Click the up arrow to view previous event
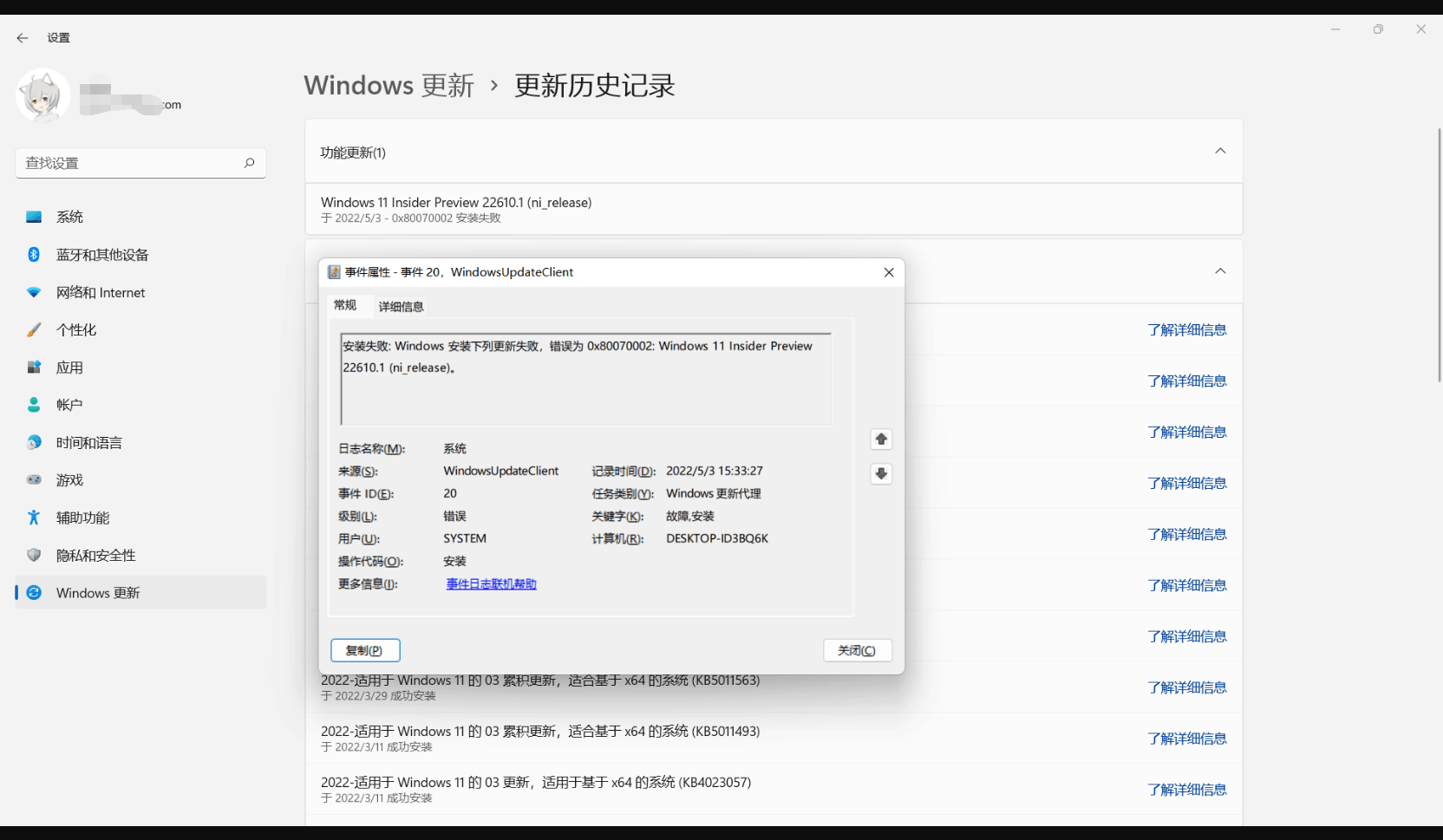The image size is (1443, 840). click(x=881, y=439)
